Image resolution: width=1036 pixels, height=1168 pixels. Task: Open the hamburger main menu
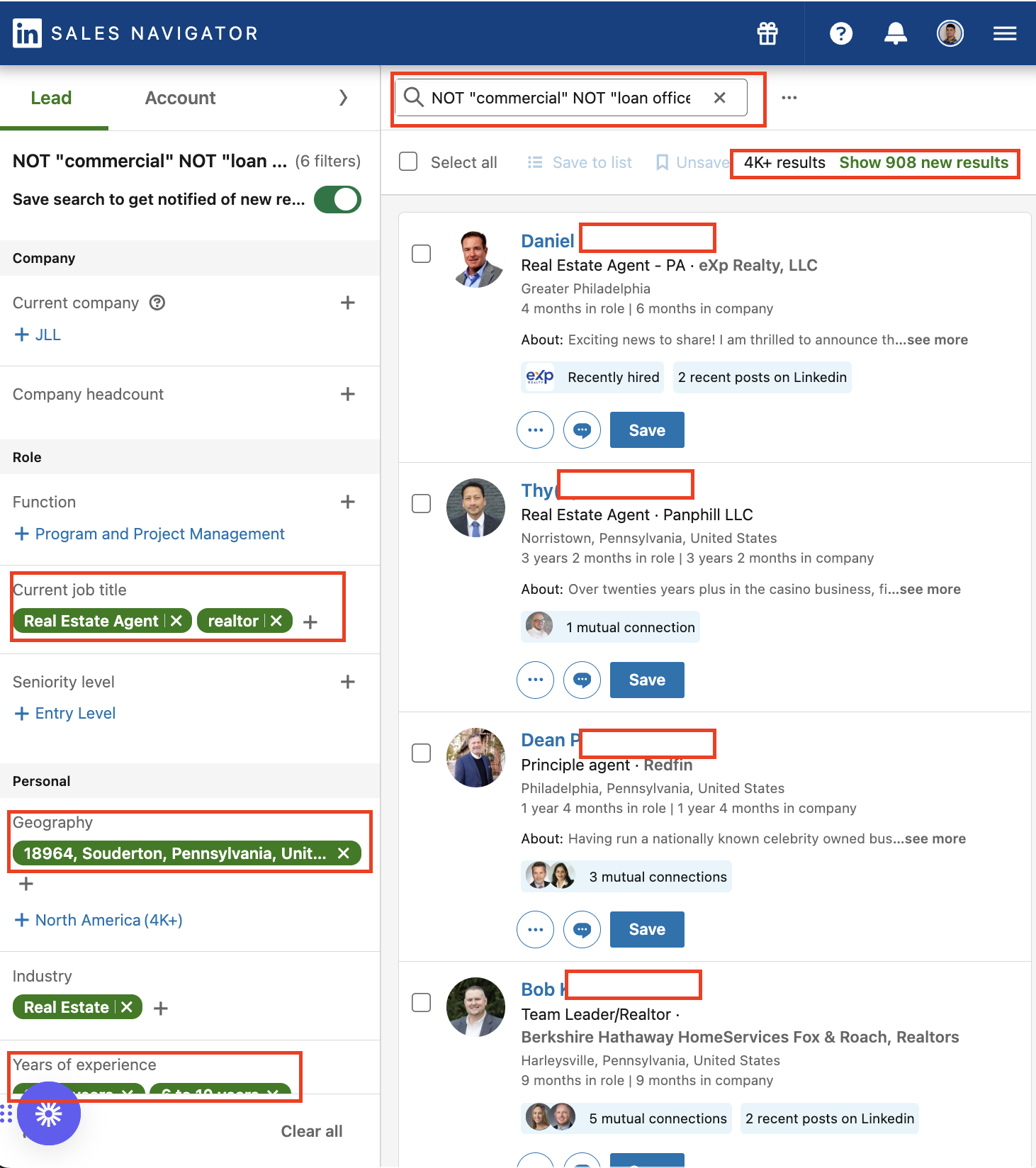point(1005,33)
